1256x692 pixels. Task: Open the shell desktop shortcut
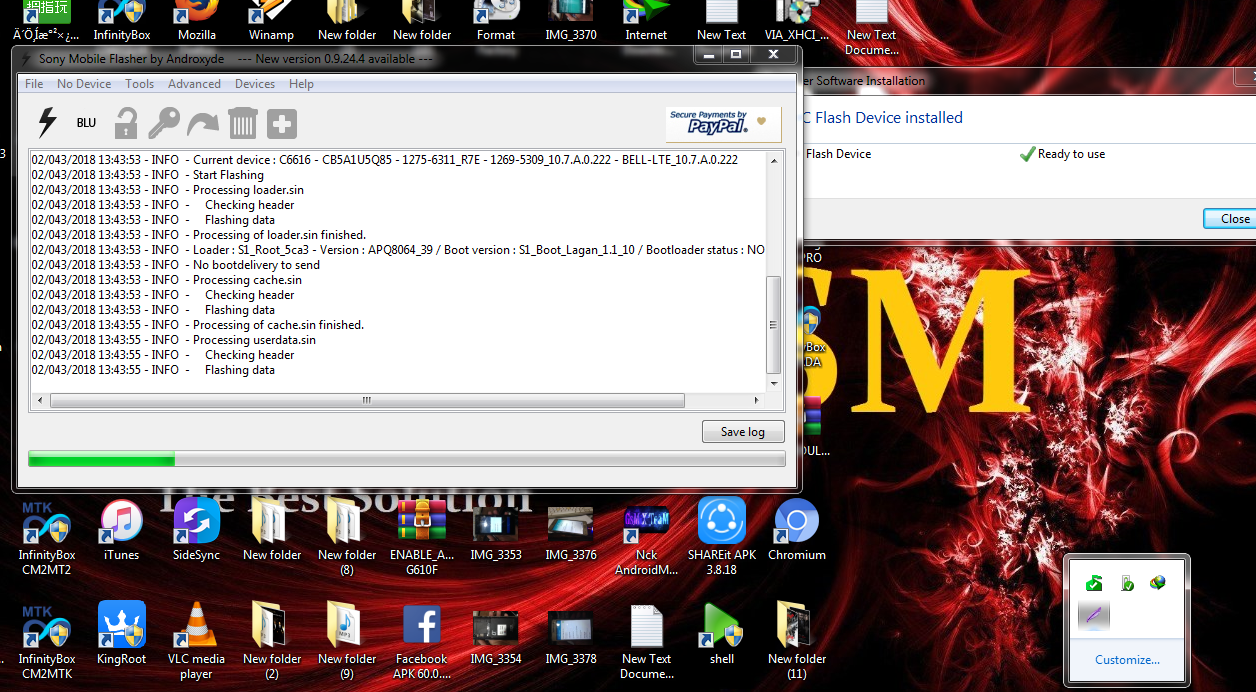pyautogui.click(x=722, y=633)
